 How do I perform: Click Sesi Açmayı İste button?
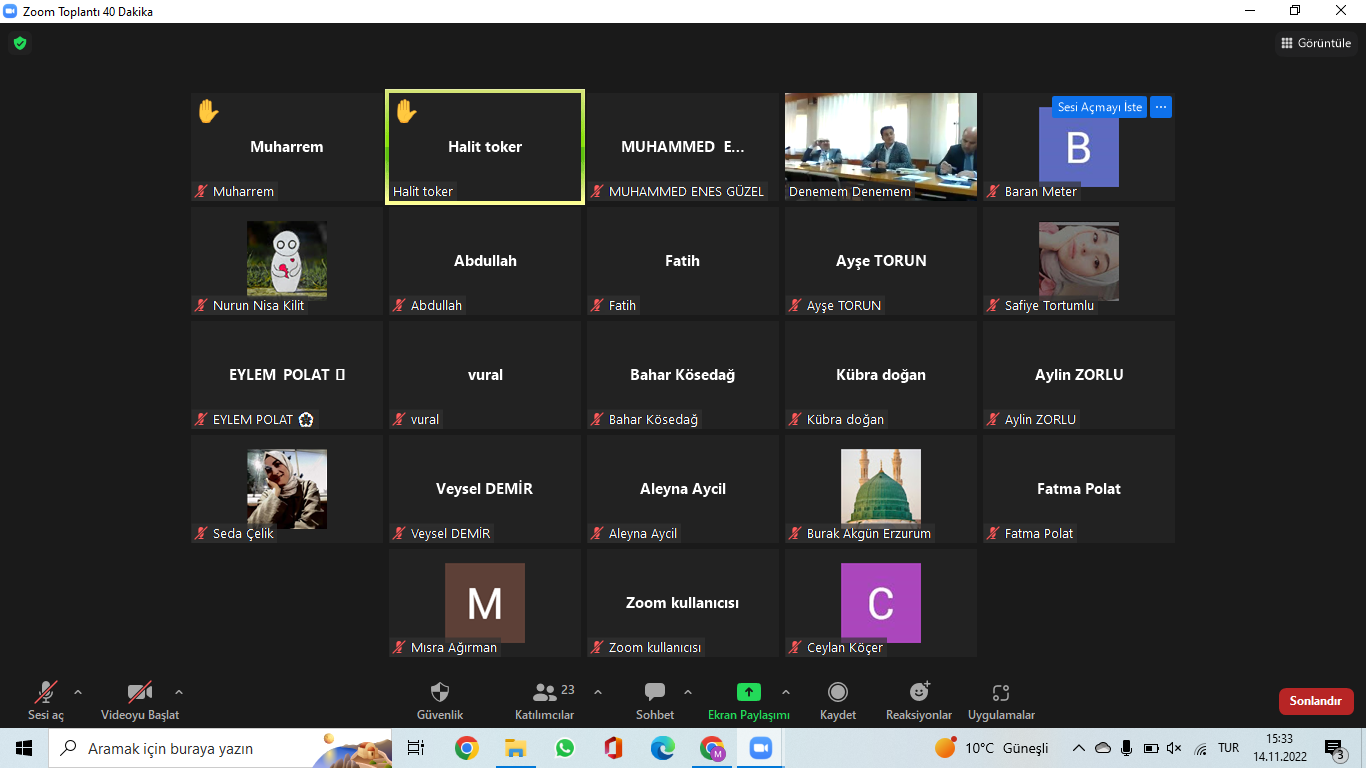[x=1099, y=107]
